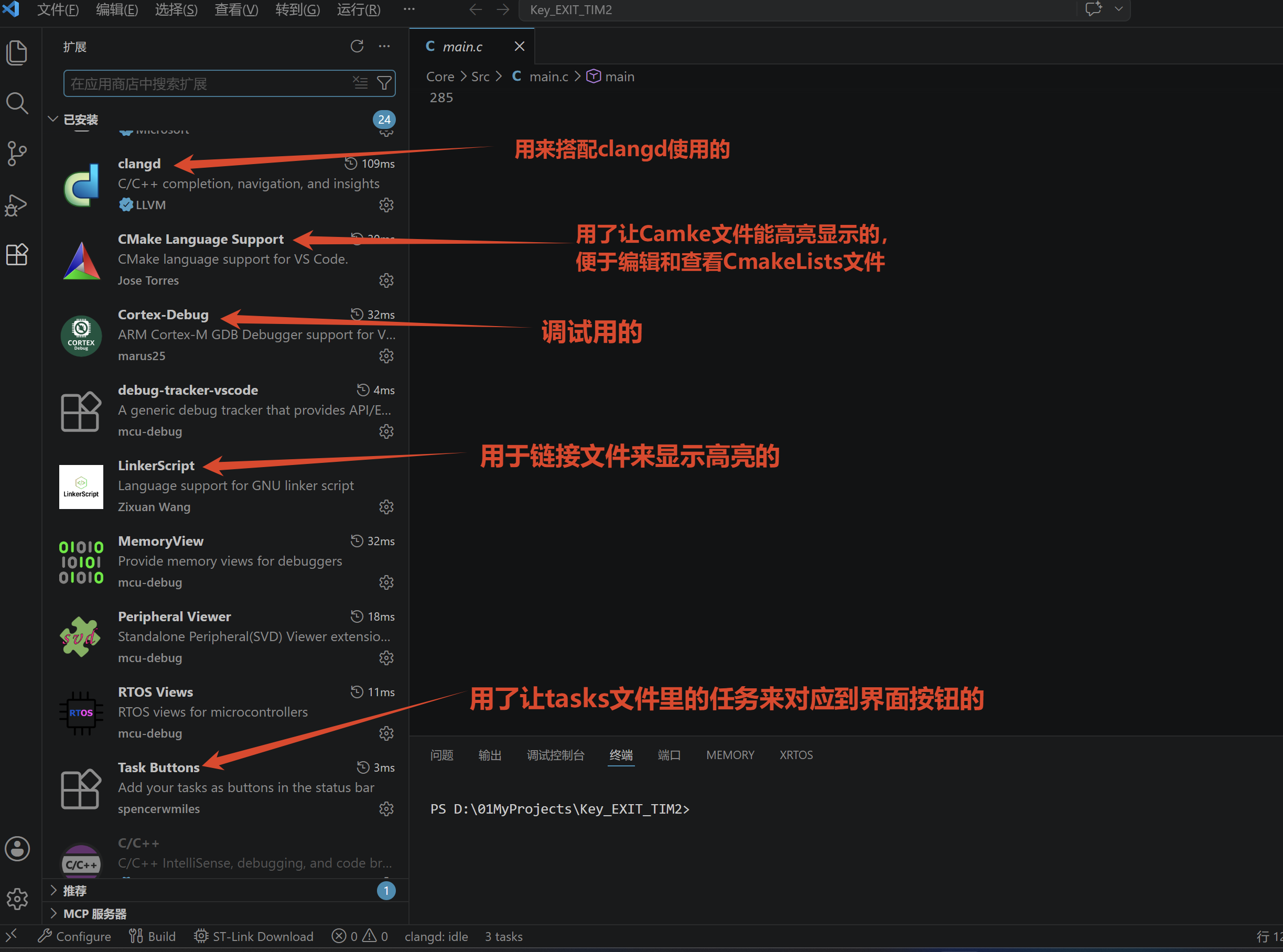This screenshot has width=1283, height=952.
Task: Open the Task Buttons extension entry
Action: tap(226, 788)
